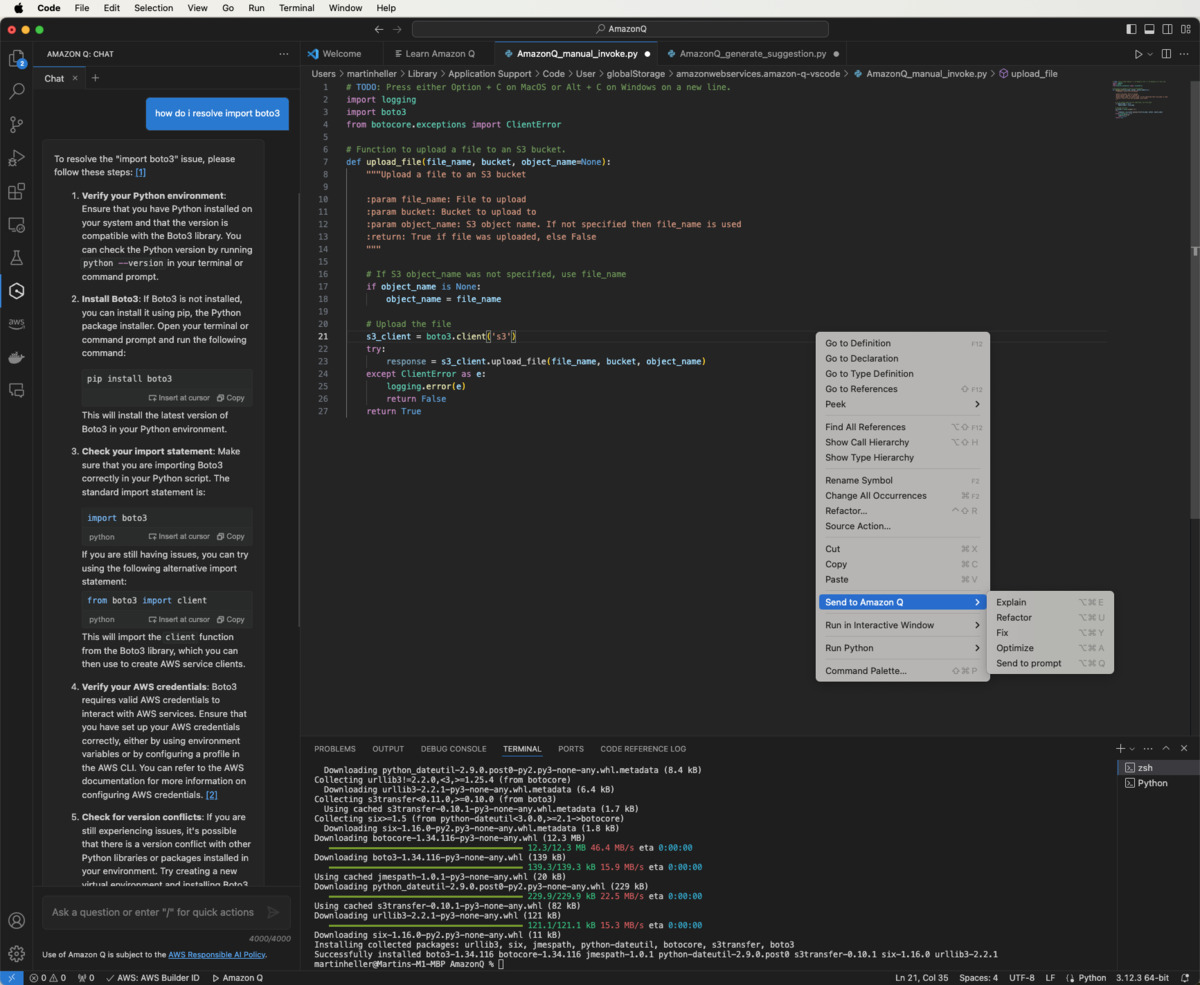Open the Search view in sidebar
Screen dimensions: 1200x985
pos(15,93)
